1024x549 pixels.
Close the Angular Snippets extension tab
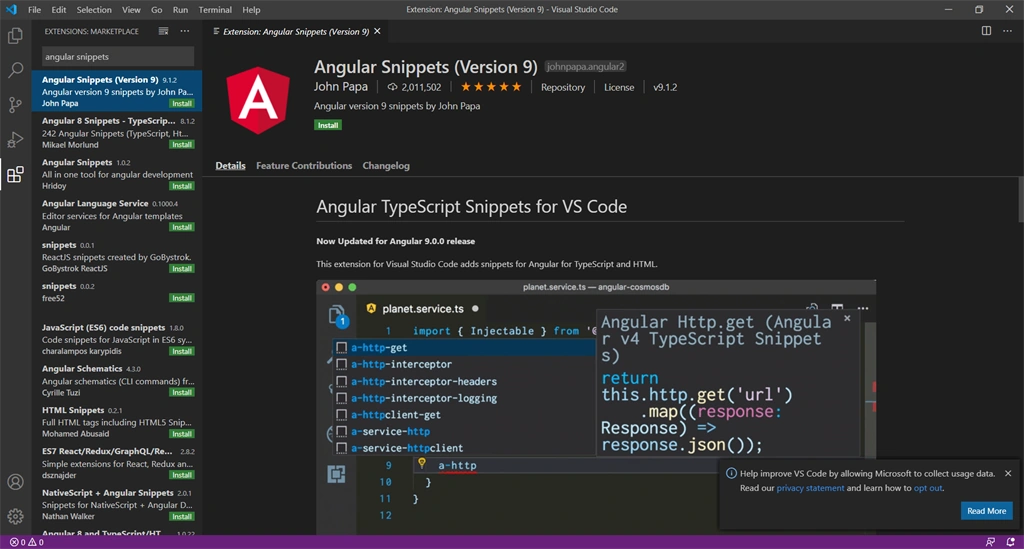pyautogui.click(x=377, y=31)
